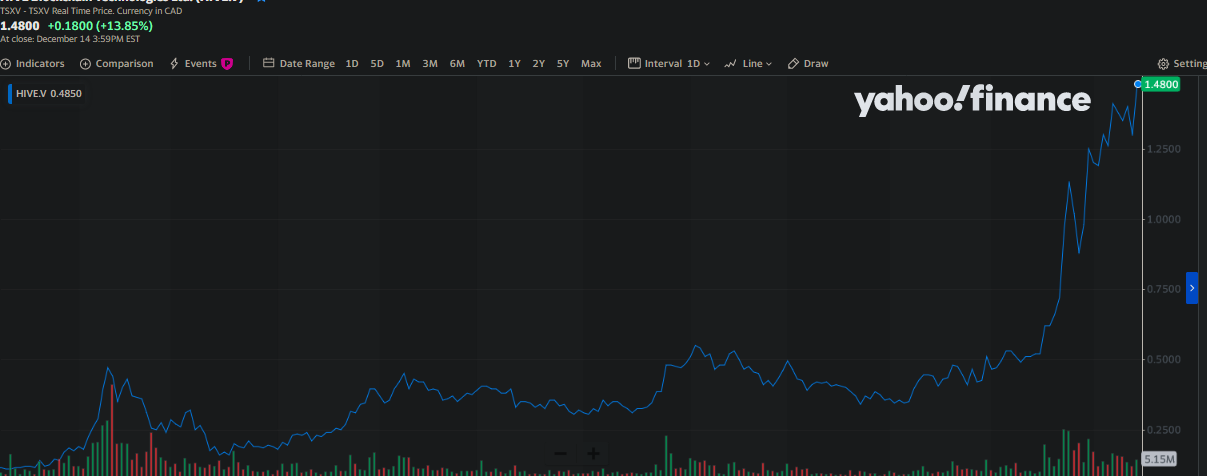Select the Max range

point(591,63)
